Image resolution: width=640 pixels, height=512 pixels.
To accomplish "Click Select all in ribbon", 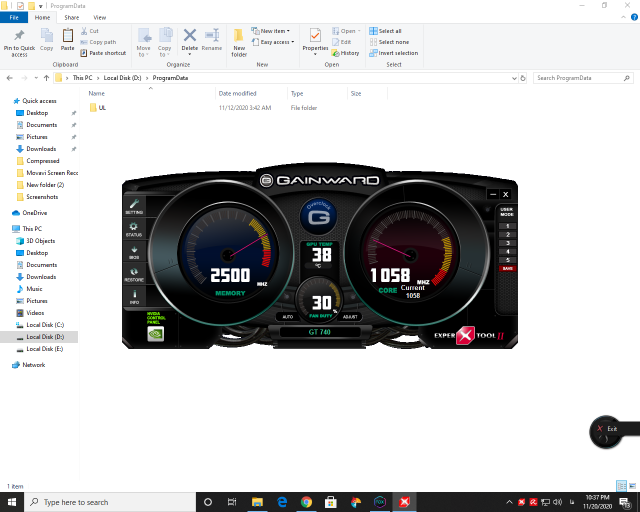I will (x=385, y=31).
